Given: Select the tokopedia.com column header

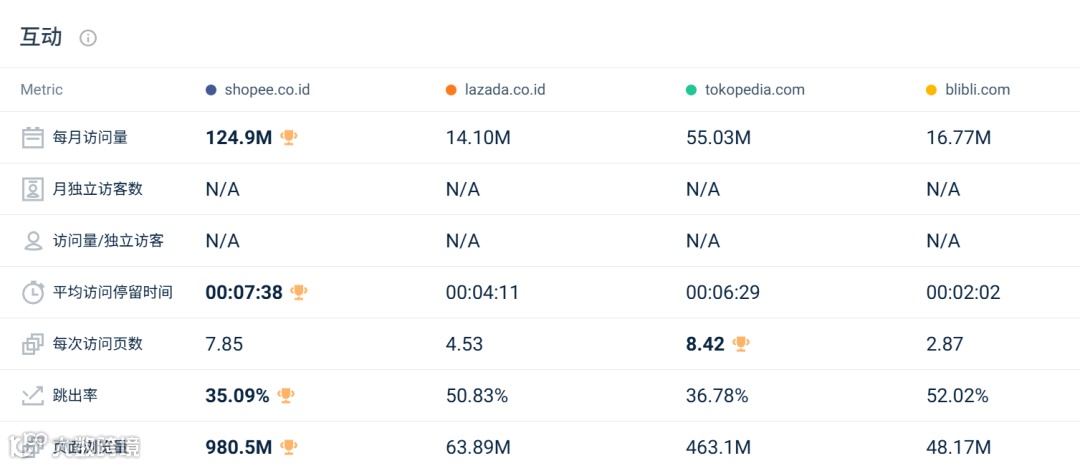Looking at the screenshot, I should [754, 90].
